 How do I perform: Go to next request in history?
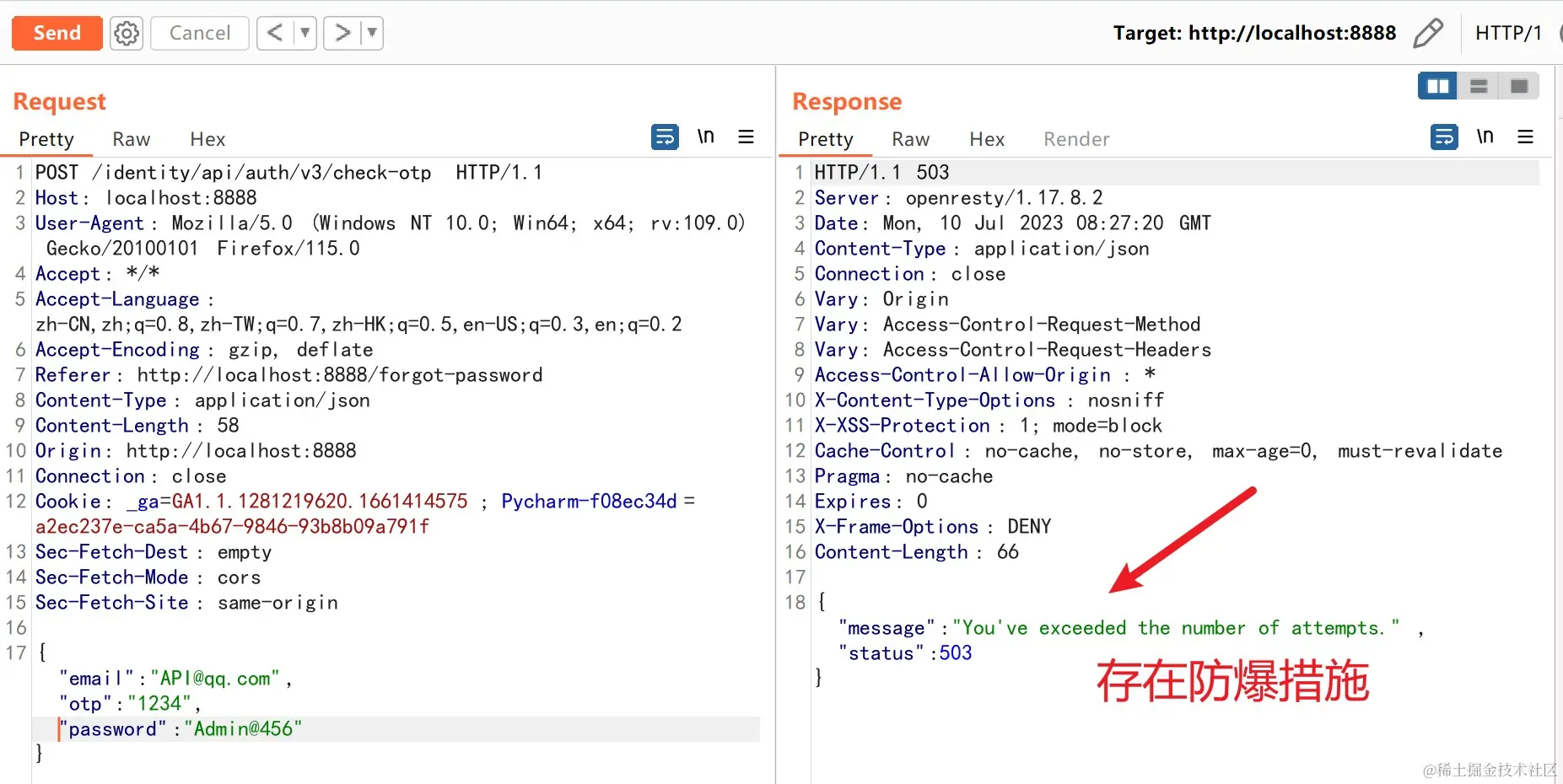(342, 33)
